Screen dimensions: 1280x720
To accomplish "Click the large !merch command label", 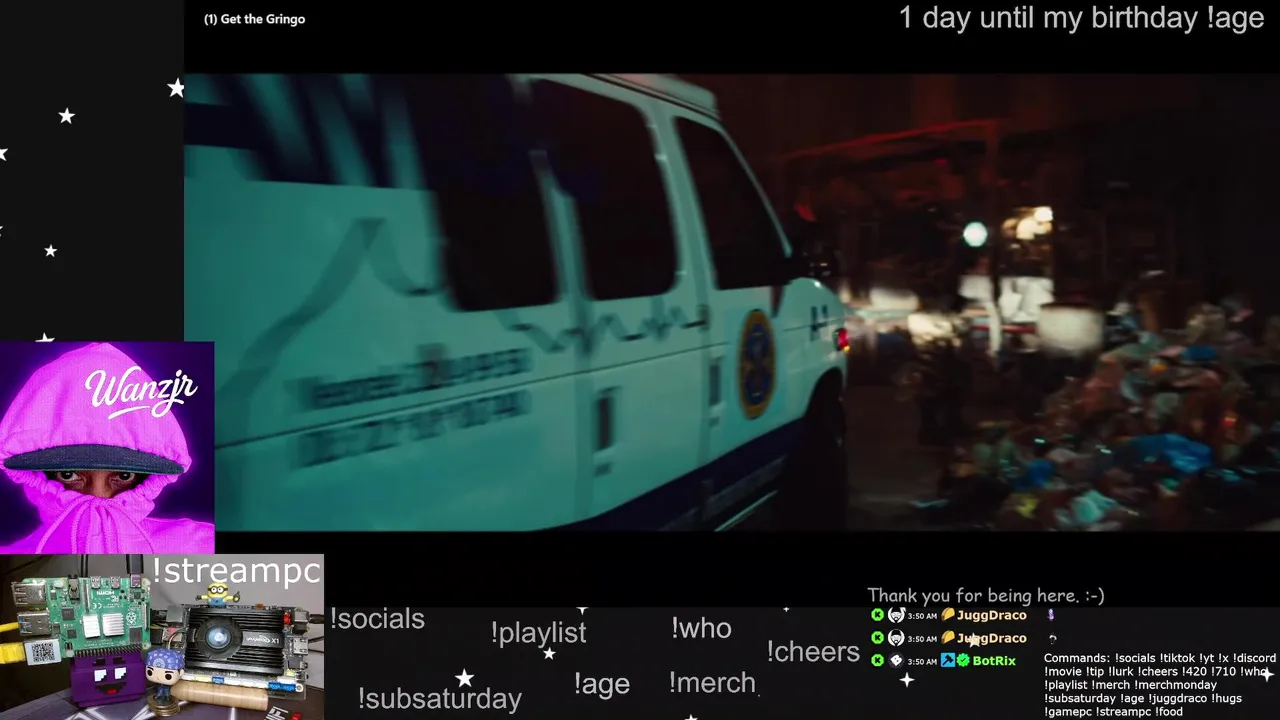I will click(x=712, y=683).
